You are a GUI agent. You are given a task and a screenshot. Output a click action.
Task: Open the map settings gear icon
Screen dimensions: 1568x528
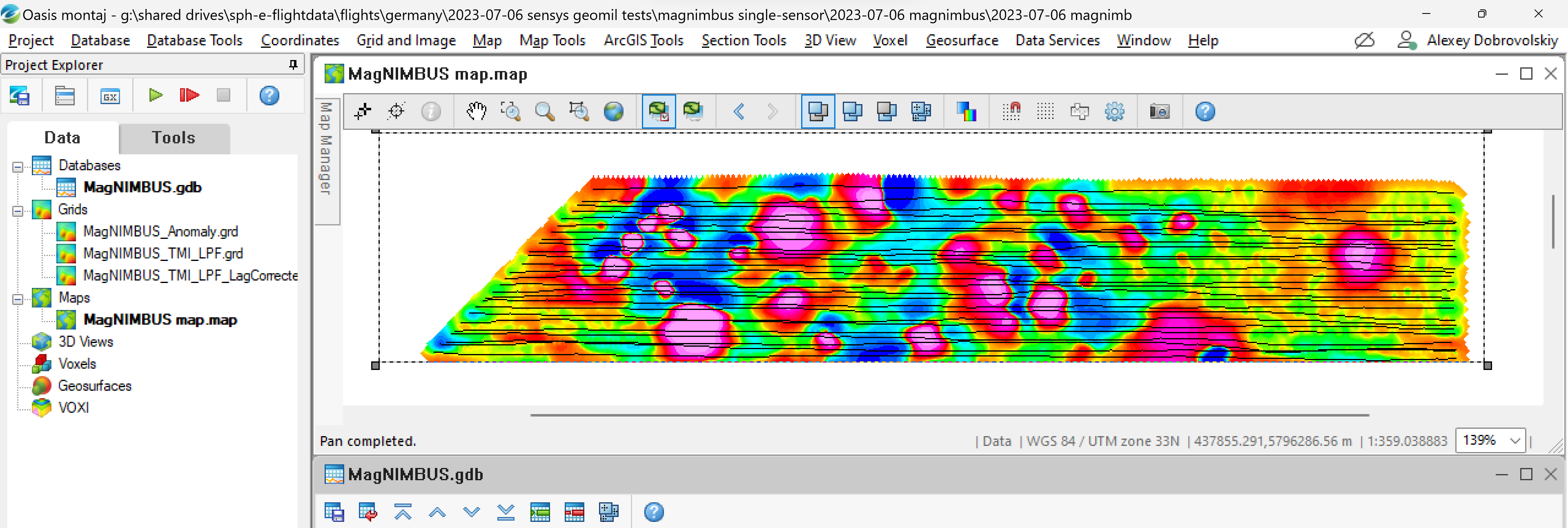(1114, 111)
